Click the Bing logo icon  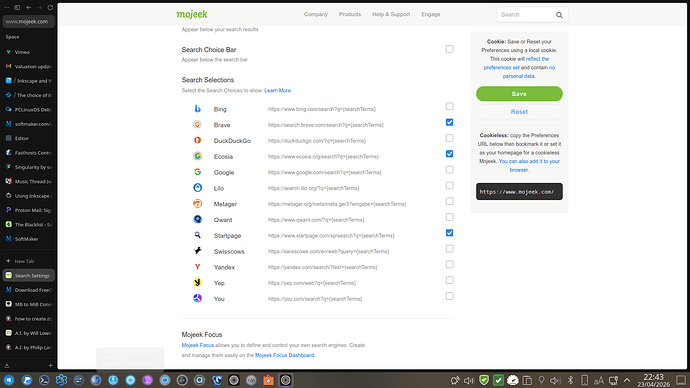click(198, 109)
